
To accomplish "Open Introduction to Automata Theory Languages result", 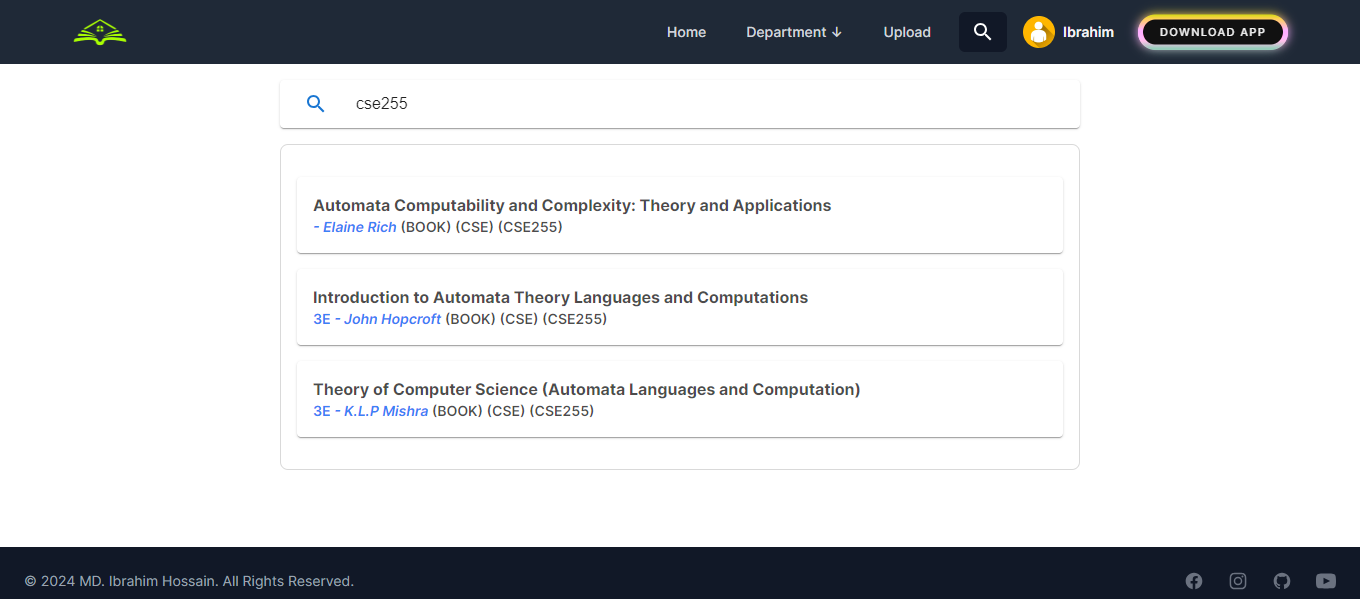I will click(x=680, y=307).
